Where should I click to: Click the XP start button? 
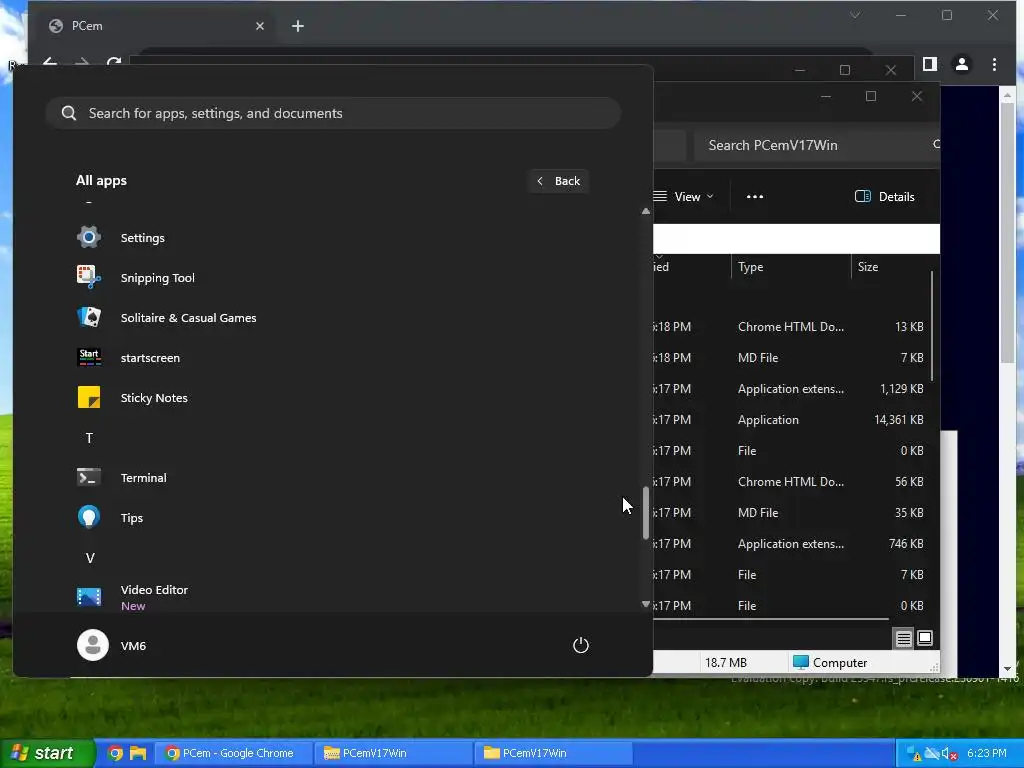pos(46,753)
